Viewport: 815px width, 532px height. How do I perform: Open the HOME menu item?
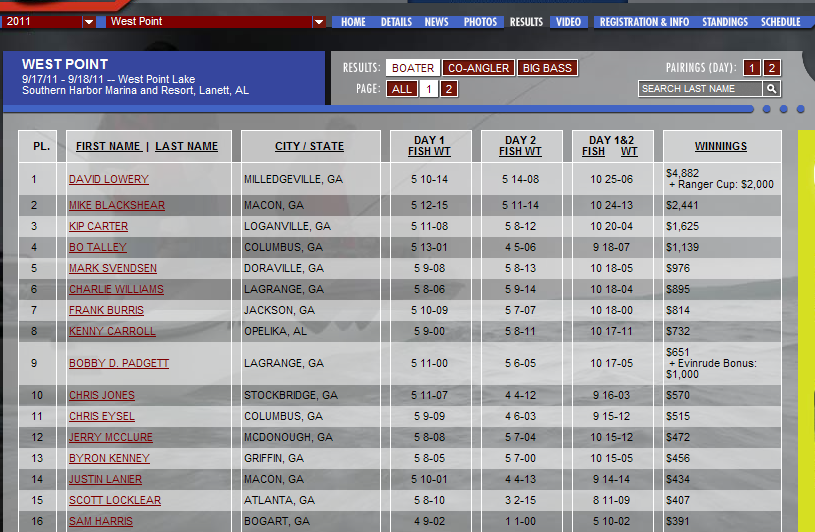tap(353, 22)
